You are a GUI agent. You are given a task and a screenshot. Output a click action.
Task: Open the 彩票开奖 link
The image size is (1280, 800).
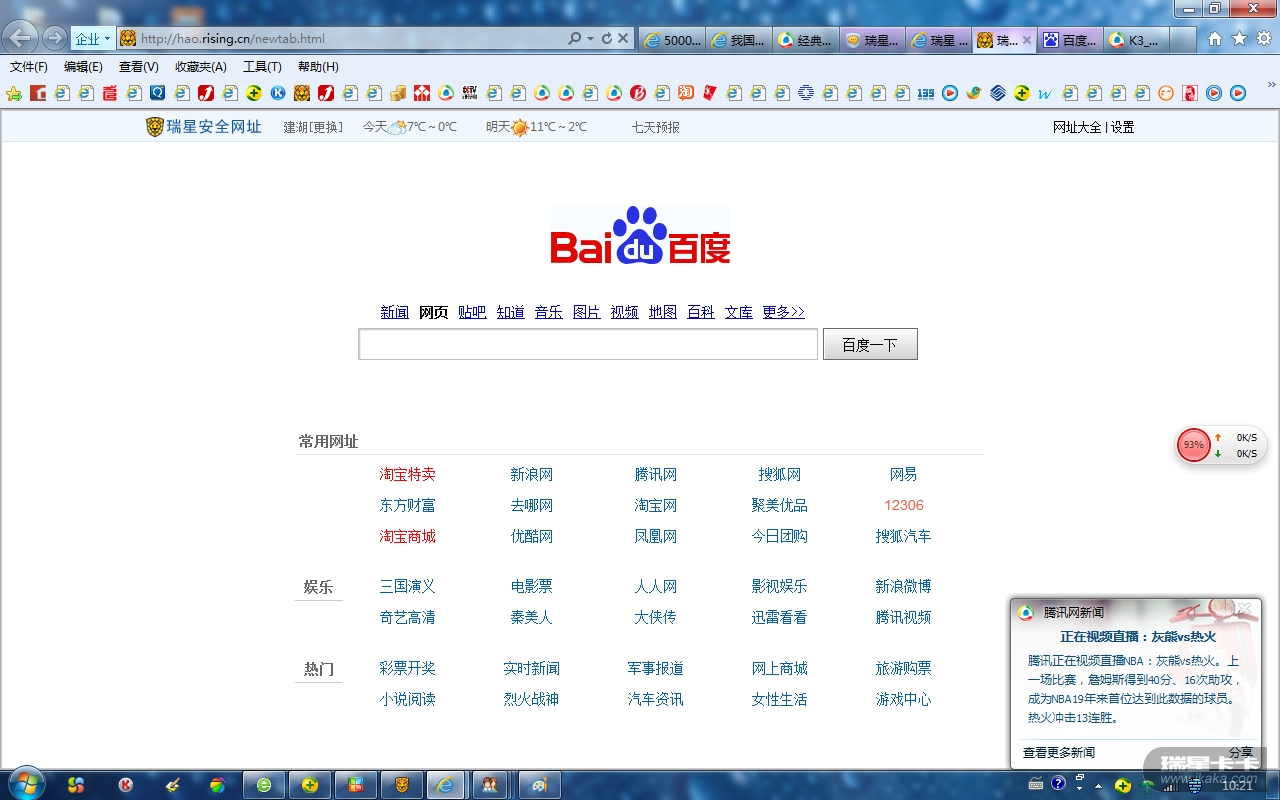tap(407, 668)
